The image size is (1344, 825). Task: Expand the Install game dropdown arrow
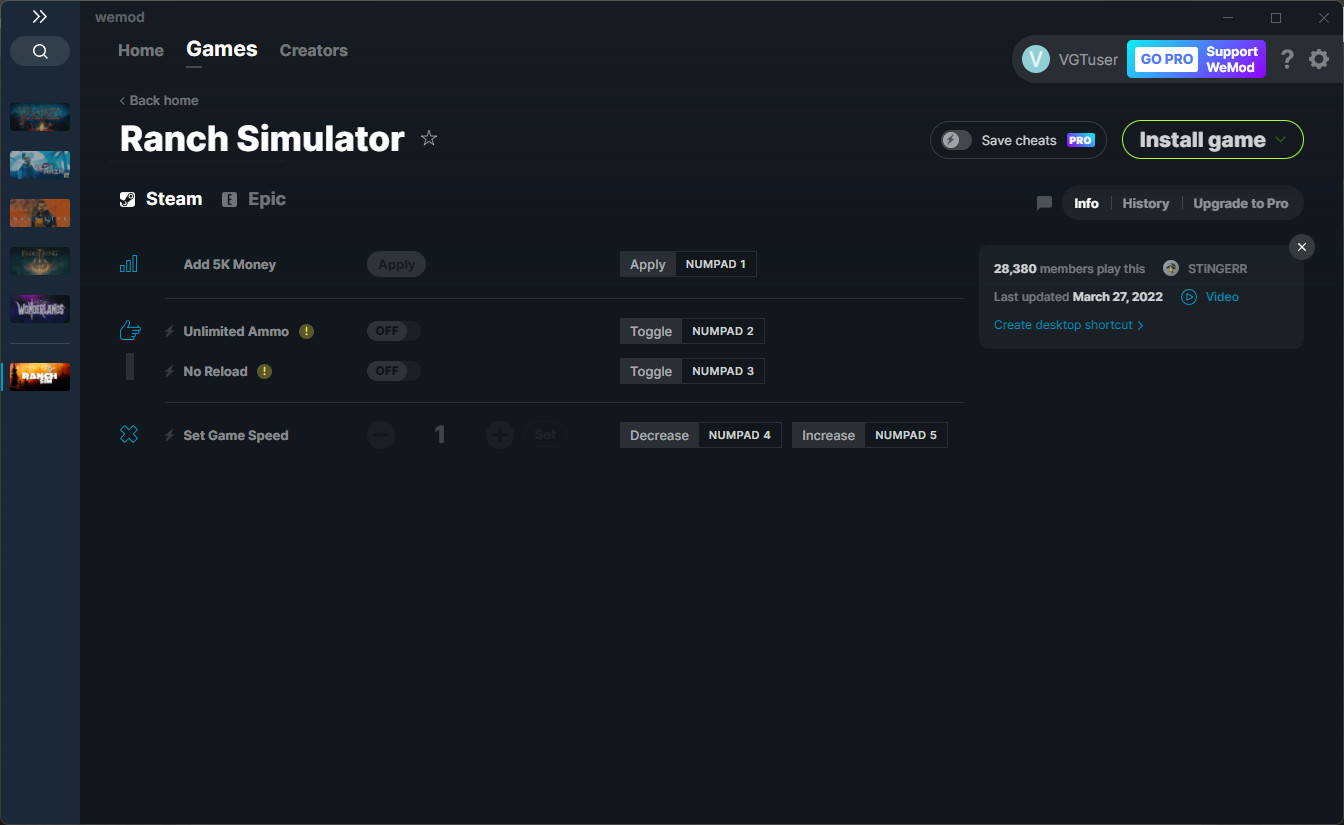point(1281,140)
